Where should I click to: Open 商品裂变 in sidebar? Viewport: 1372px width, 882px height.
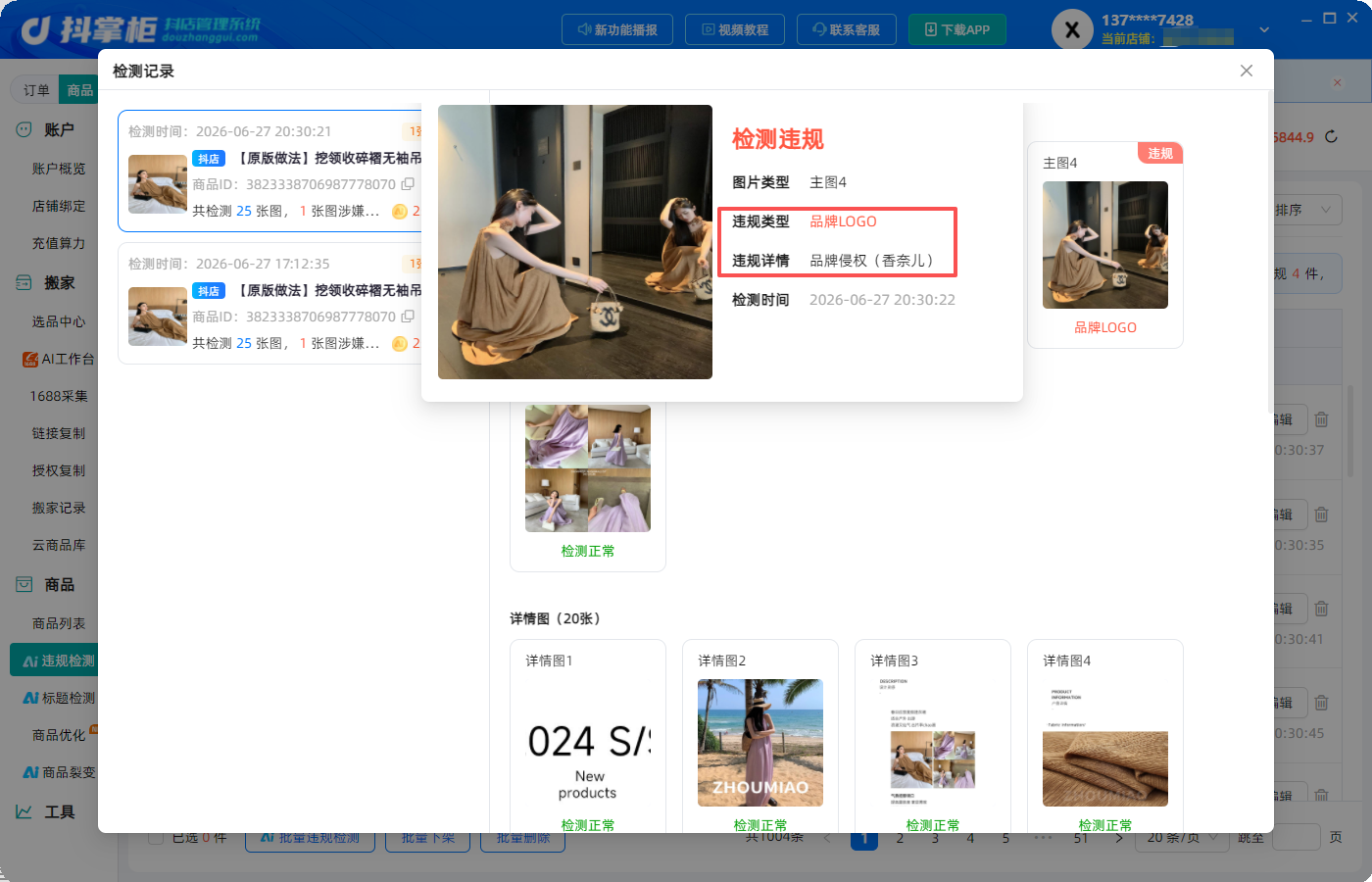[59, 772]
